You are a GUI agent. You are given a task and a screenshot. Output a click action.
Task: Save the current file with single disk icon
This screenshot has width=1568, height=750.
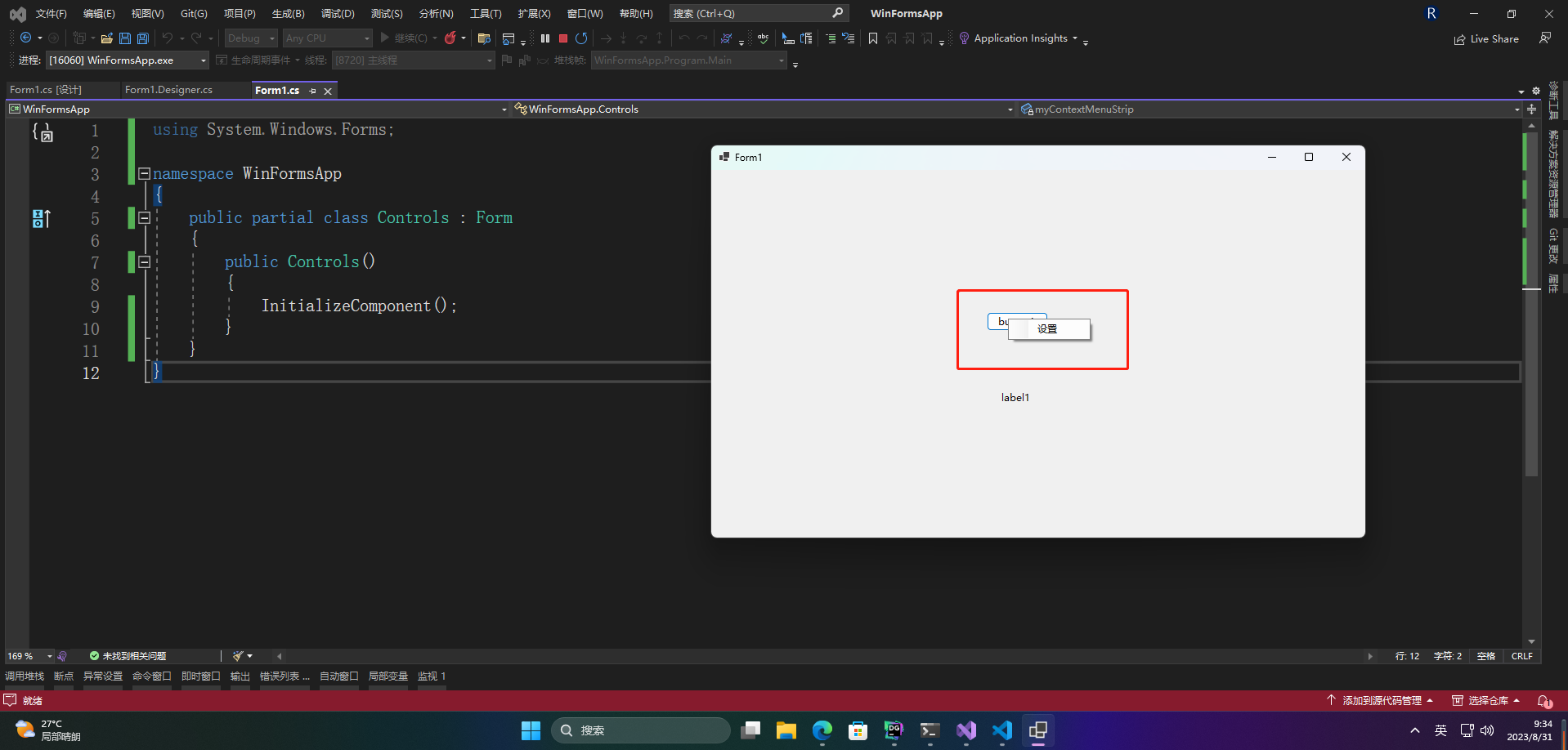(x=124, y=38)
